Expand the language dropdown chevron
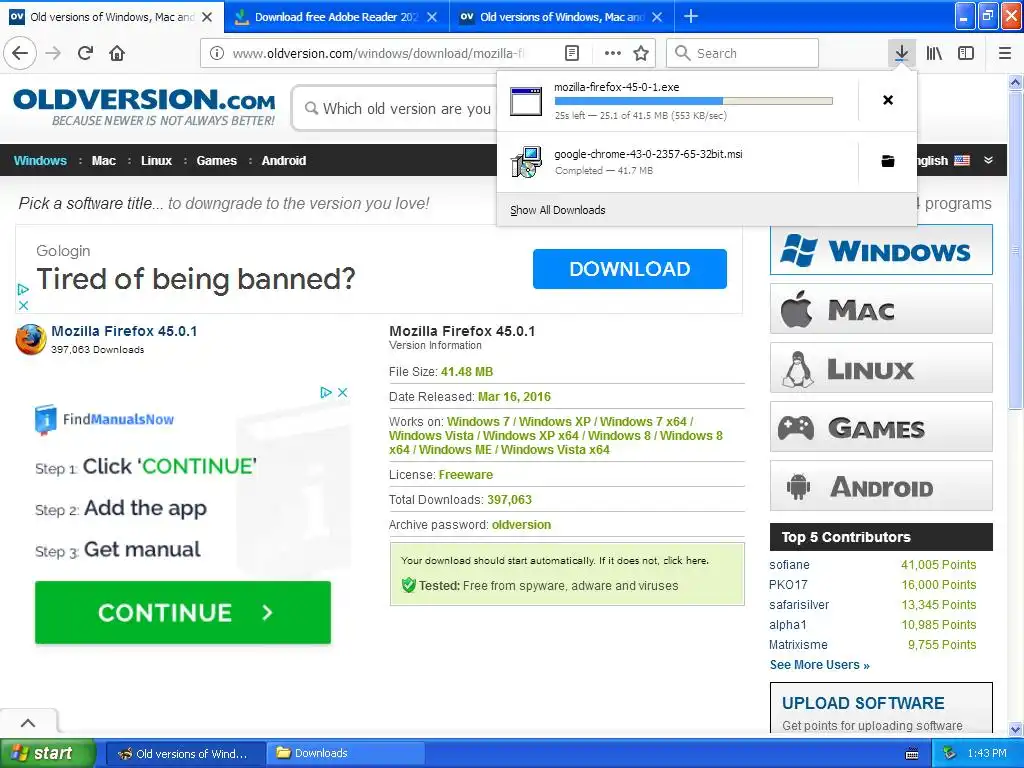Screen dimensions: 1024x768 coord(988,161)
